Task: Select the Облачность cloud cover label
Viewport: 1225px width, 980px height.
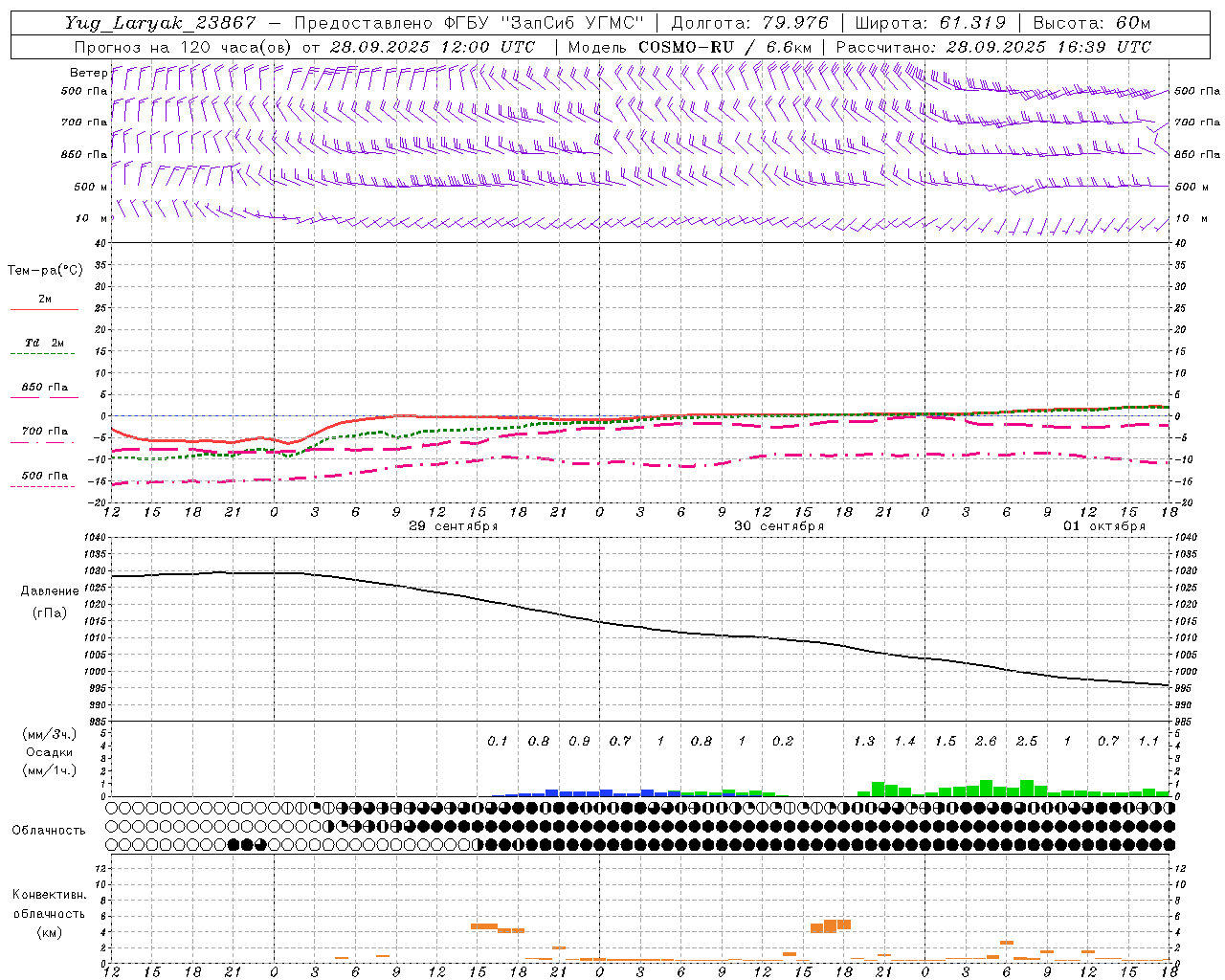Action: coord(49,830)
